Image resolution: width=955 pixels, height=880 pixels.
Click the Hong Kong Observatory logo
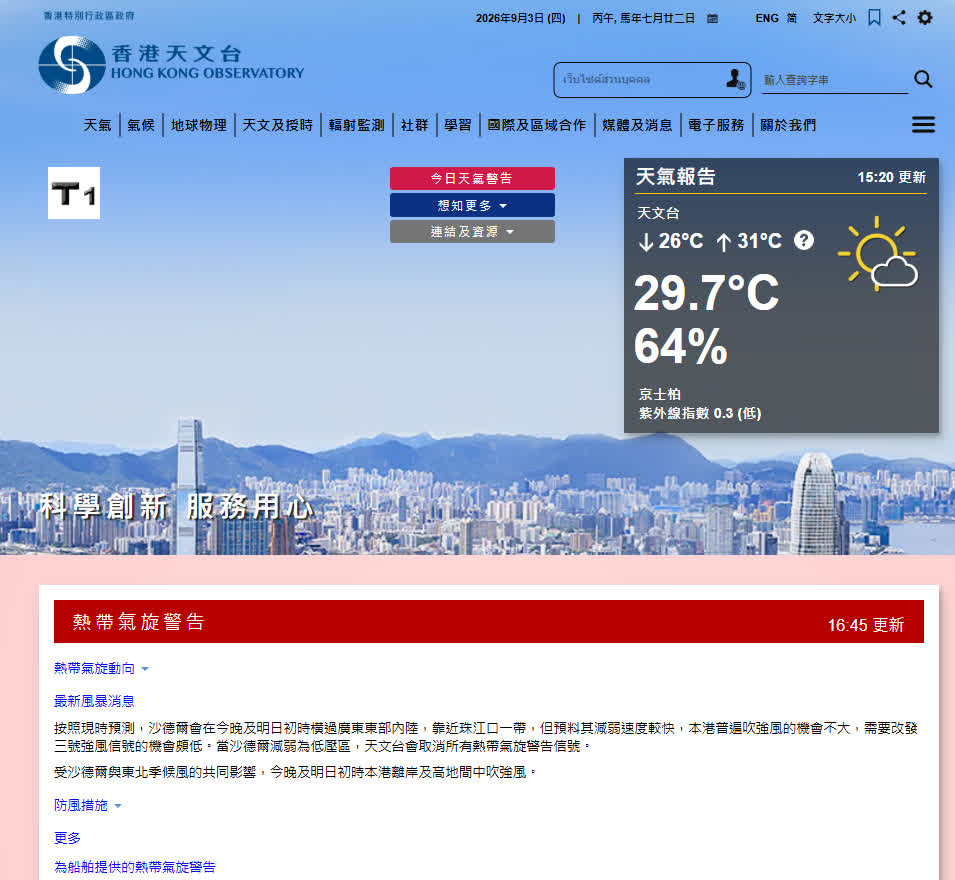point(171,65)
